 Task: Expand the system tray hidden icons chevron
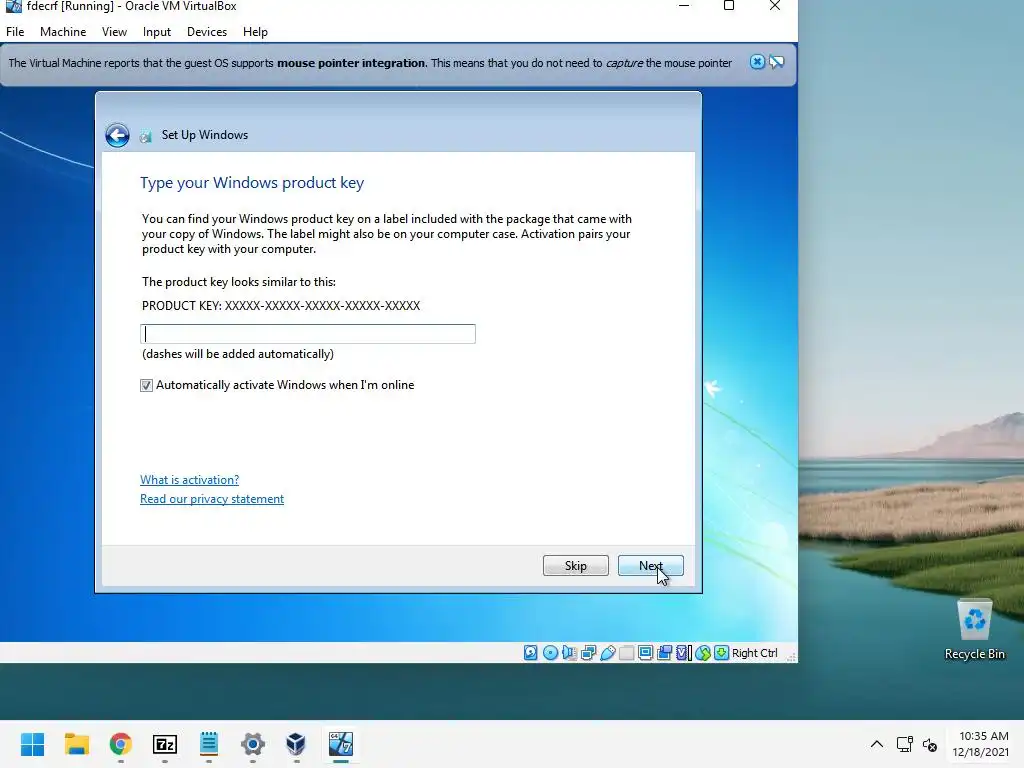pos(877,744)
